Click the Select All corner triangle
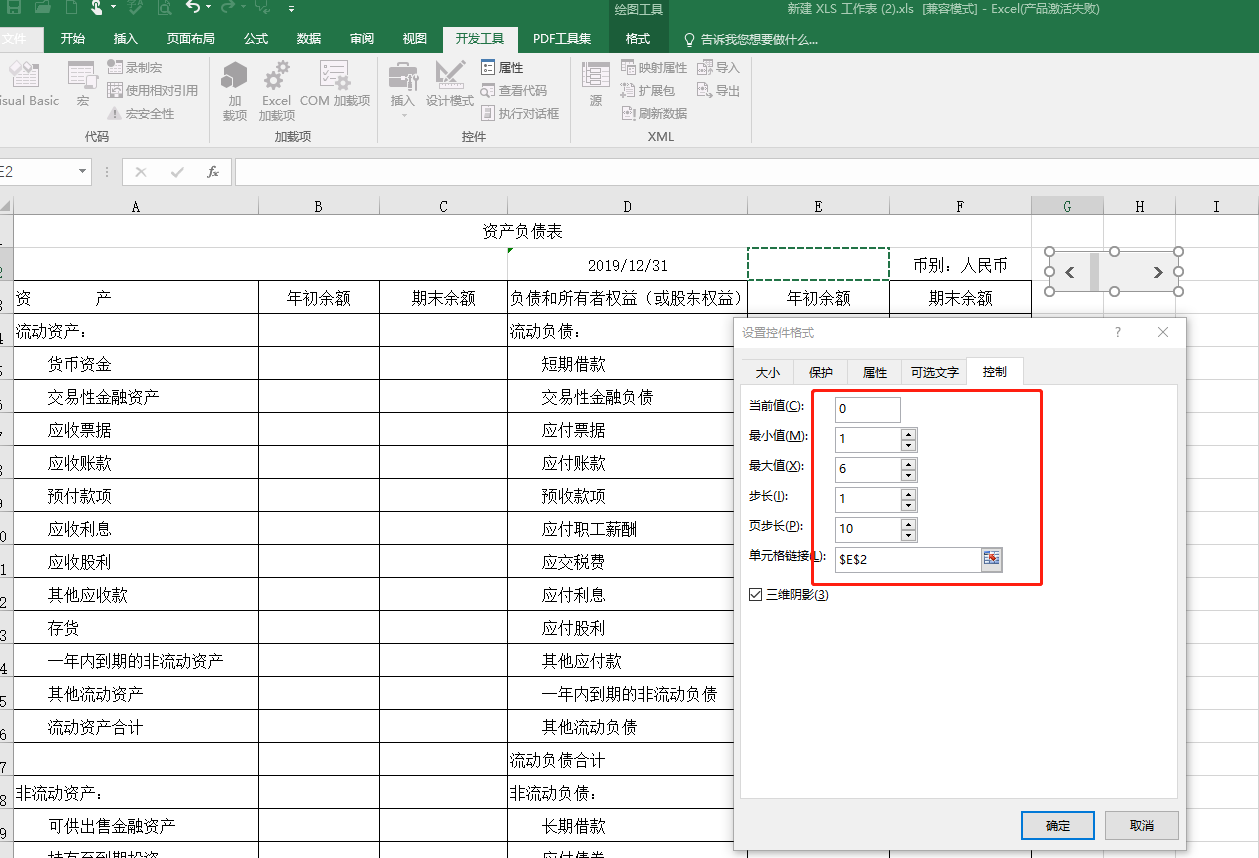Screen dimensions: 1259x858 tap(6, 206)
